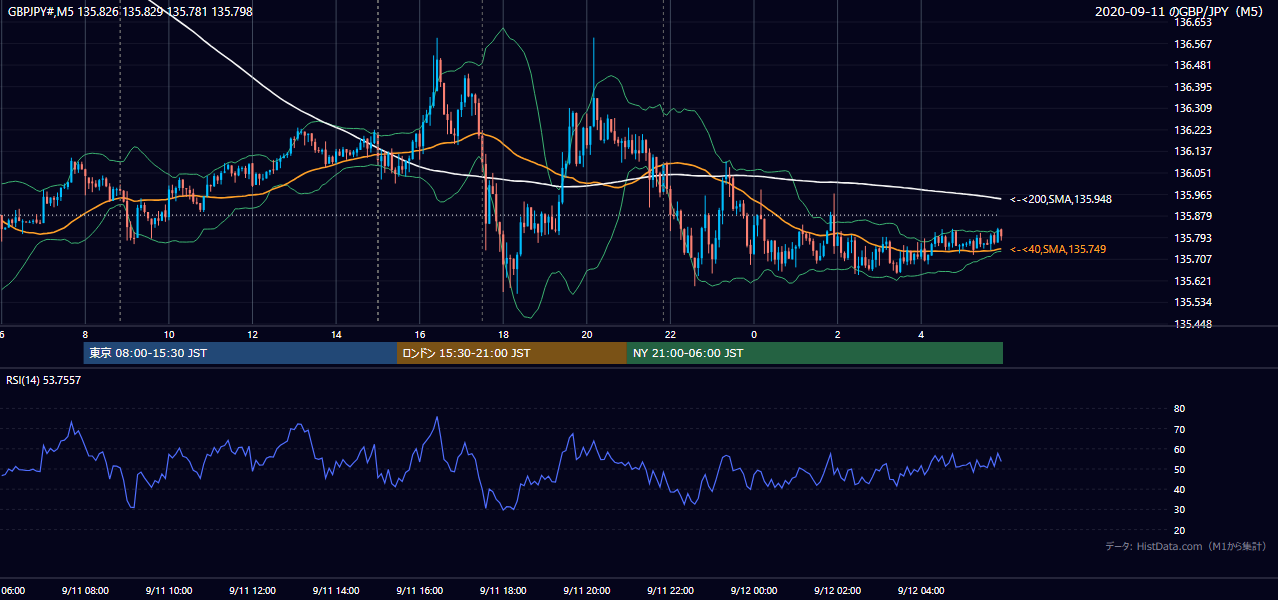1278x600 pixels.
Task: Click the 9/11 08:00 time axis label
Action: pos(84,590)
